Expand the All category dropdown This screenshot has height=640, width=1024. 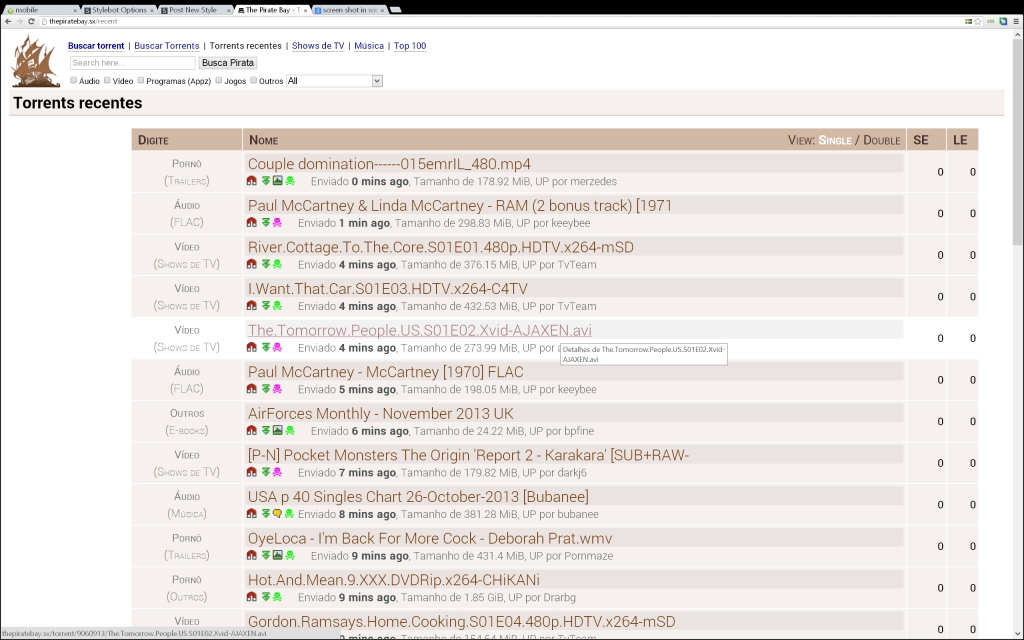pos(334,81)
